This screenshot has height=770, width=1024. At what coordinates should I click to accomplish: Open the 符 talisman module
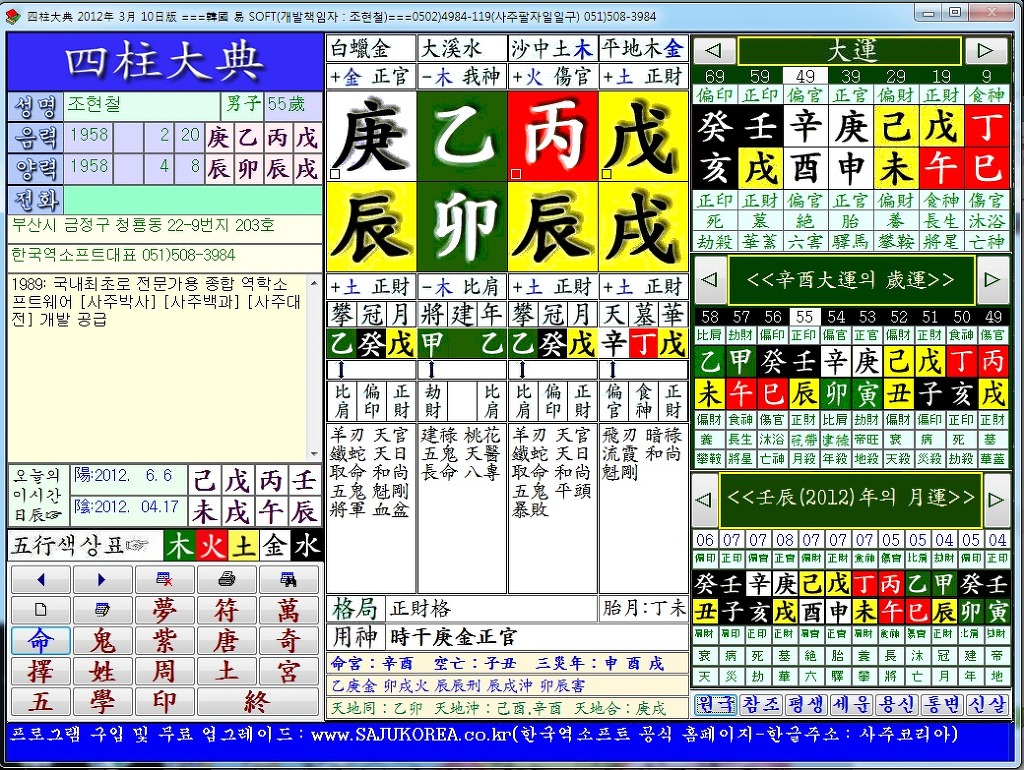pos(227,610)
